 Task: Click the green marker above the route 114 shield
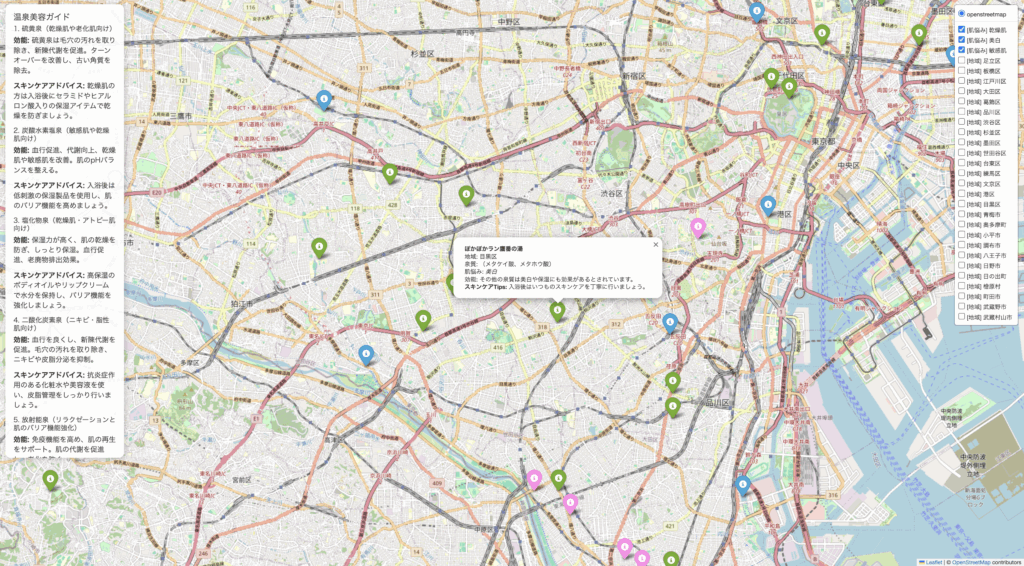tap(319, 247)
